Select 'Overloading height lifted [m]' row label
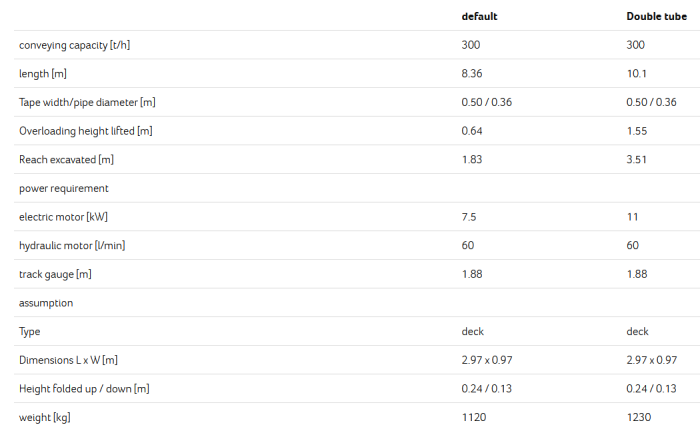This screenshot has height=429, width=700. click(x=86, y=131)
